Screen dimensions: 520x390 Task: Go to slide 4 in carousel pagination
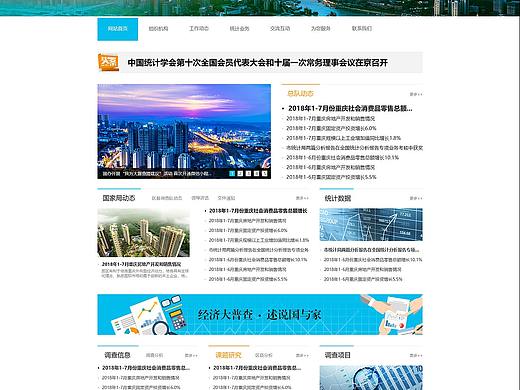point(256,173)
